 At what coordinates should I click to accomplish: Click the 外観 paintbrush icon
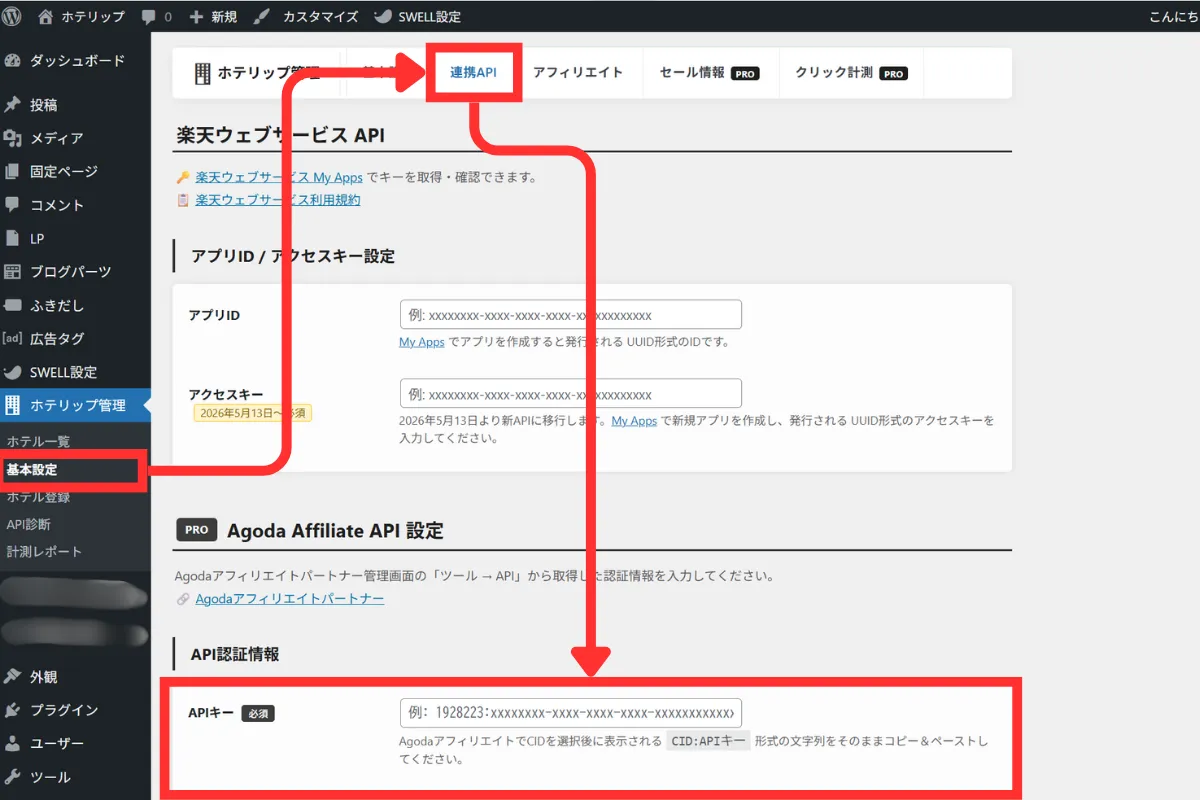tap(13, 677)
